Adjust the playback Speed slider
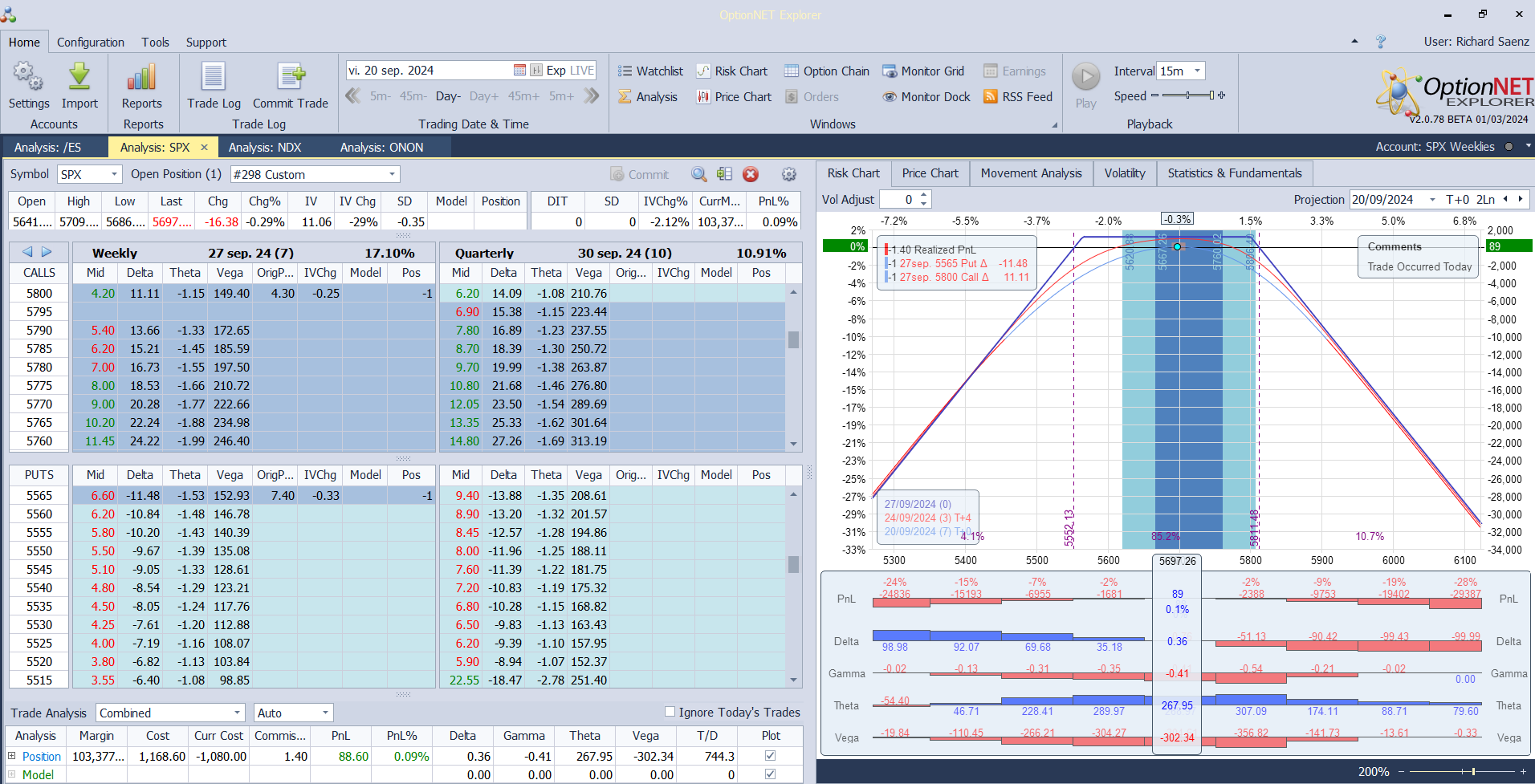This screenshot has height=784, width=1535. (x=1188, y=95)
